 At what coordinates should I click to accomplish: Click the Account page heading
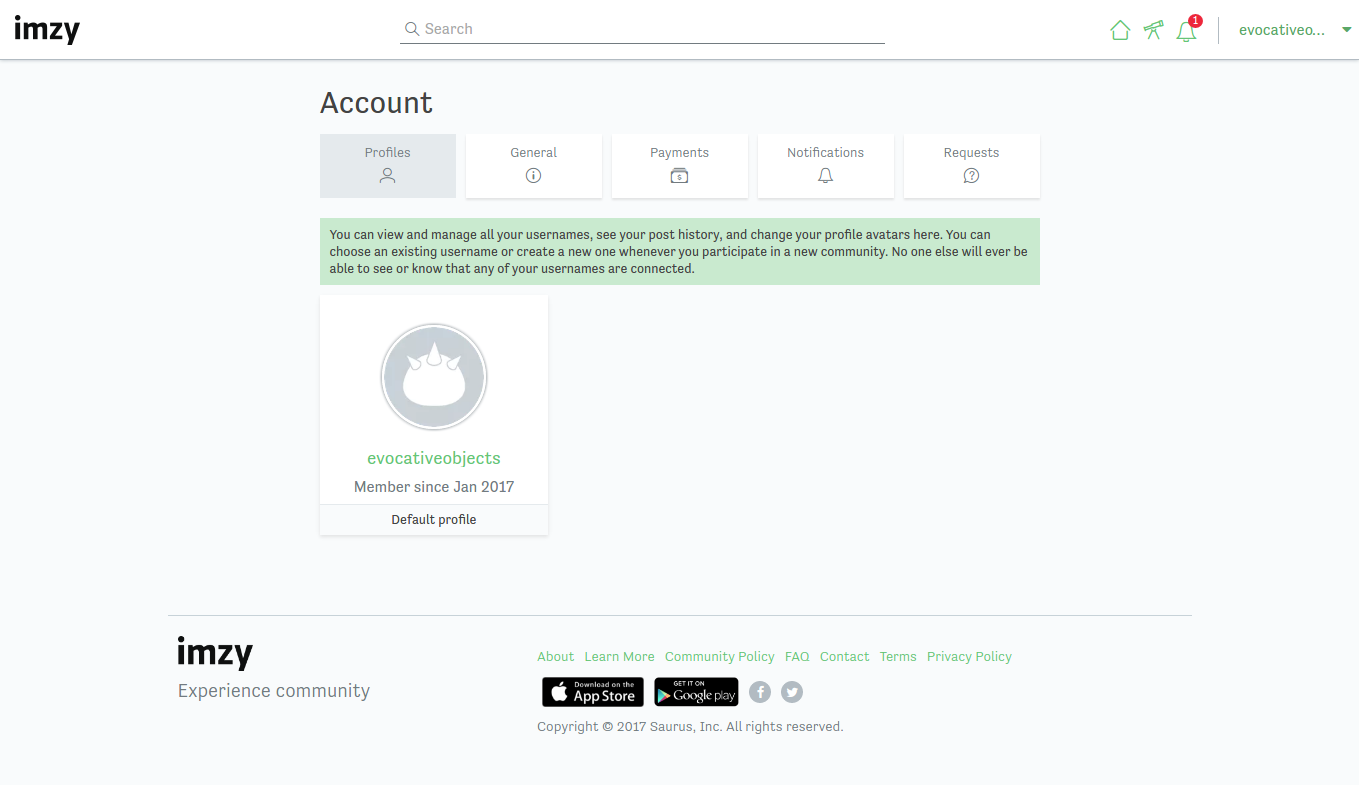coord(376,103)
